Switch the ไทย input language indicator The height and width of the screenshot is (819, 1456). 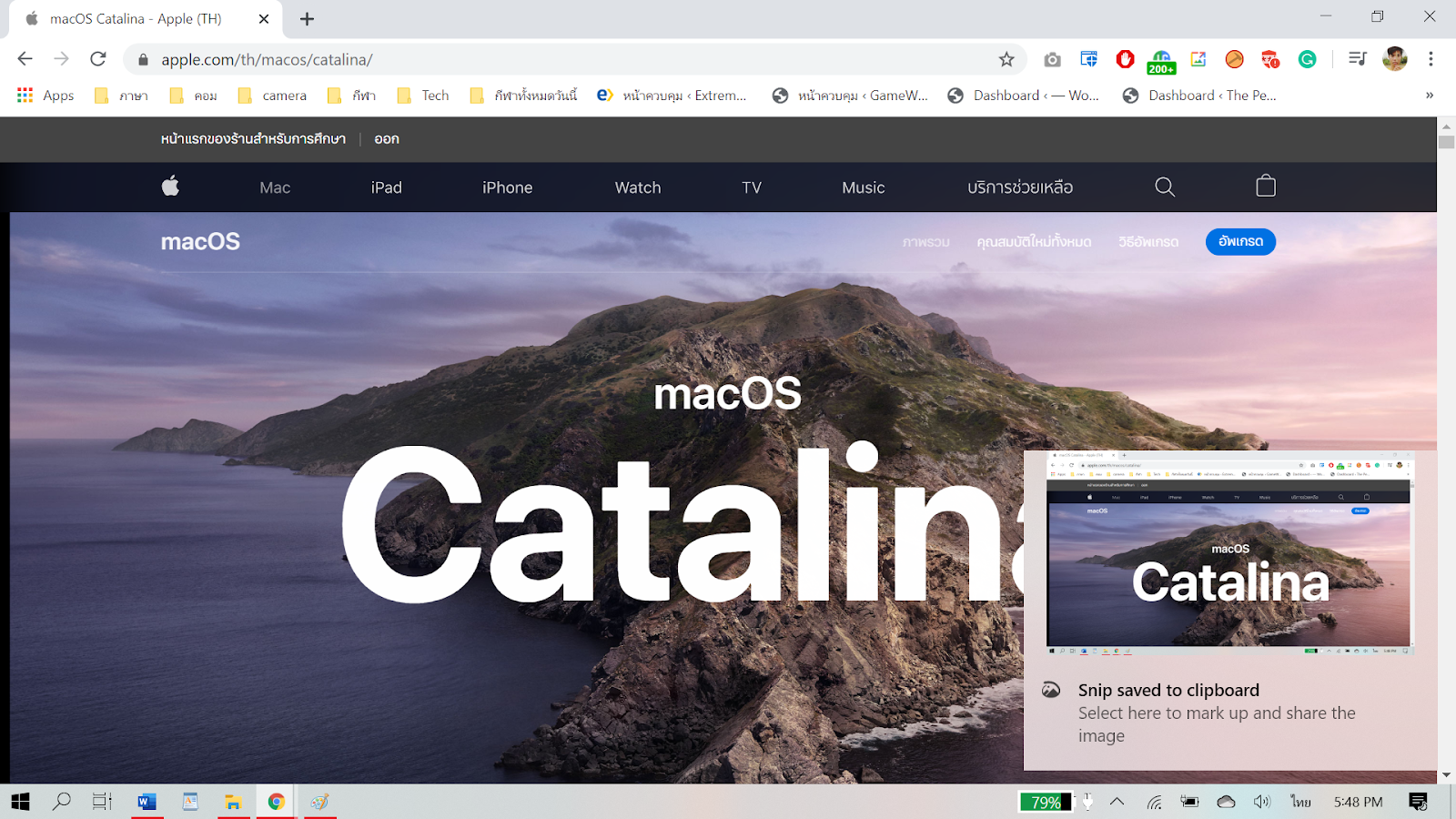coord(1300,802)
